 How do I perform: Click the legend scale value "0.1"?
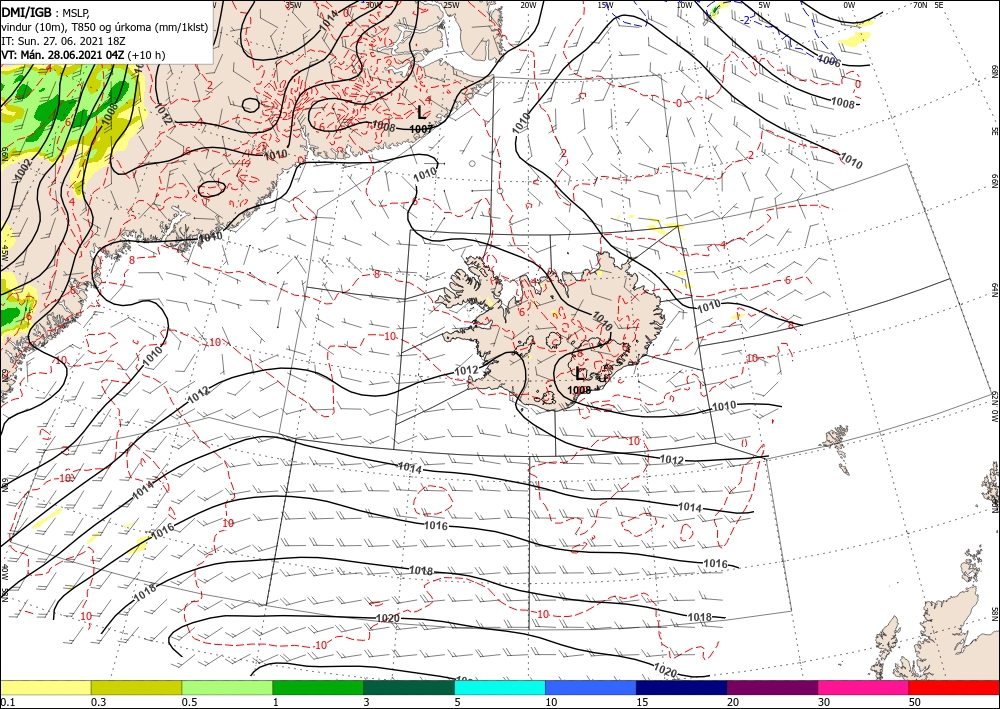pyautogui.click(x=7, y=702)
